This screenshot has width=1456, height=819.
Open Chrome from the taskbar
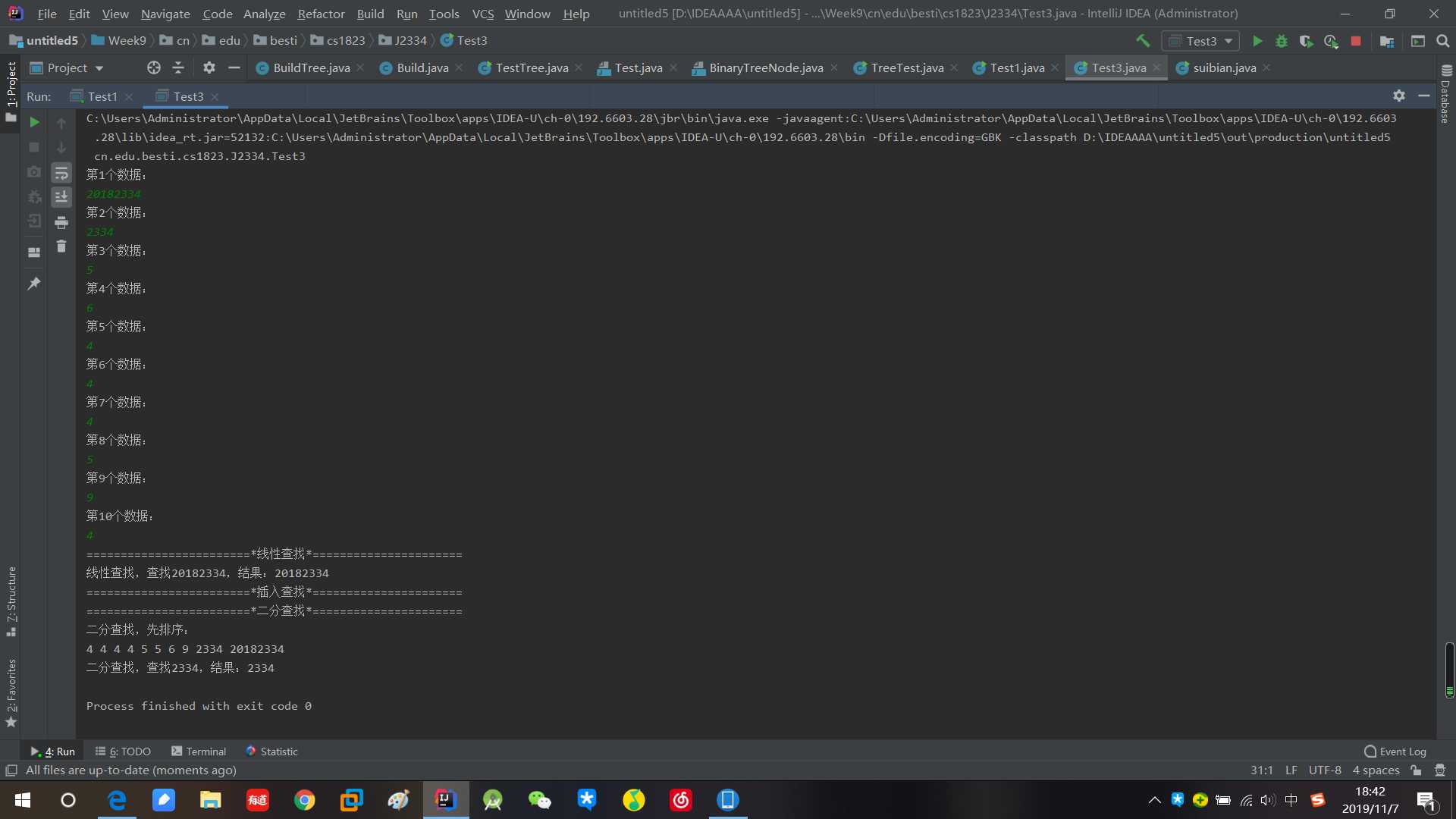pyautogui.click(x=305, y=800)
